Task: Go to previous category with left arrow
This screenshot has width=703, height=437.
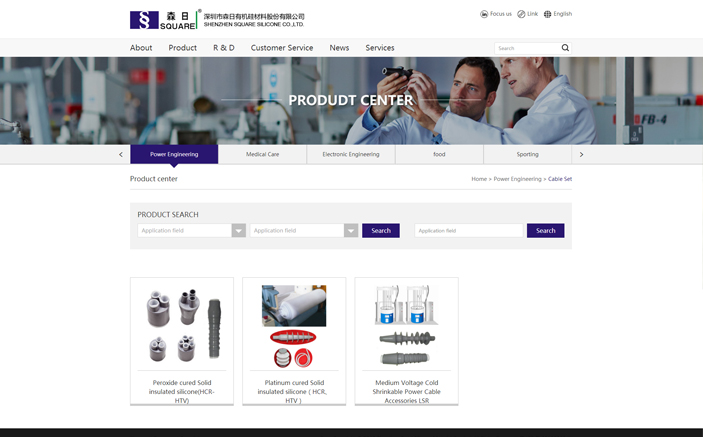Action: (x=121, y=155)
